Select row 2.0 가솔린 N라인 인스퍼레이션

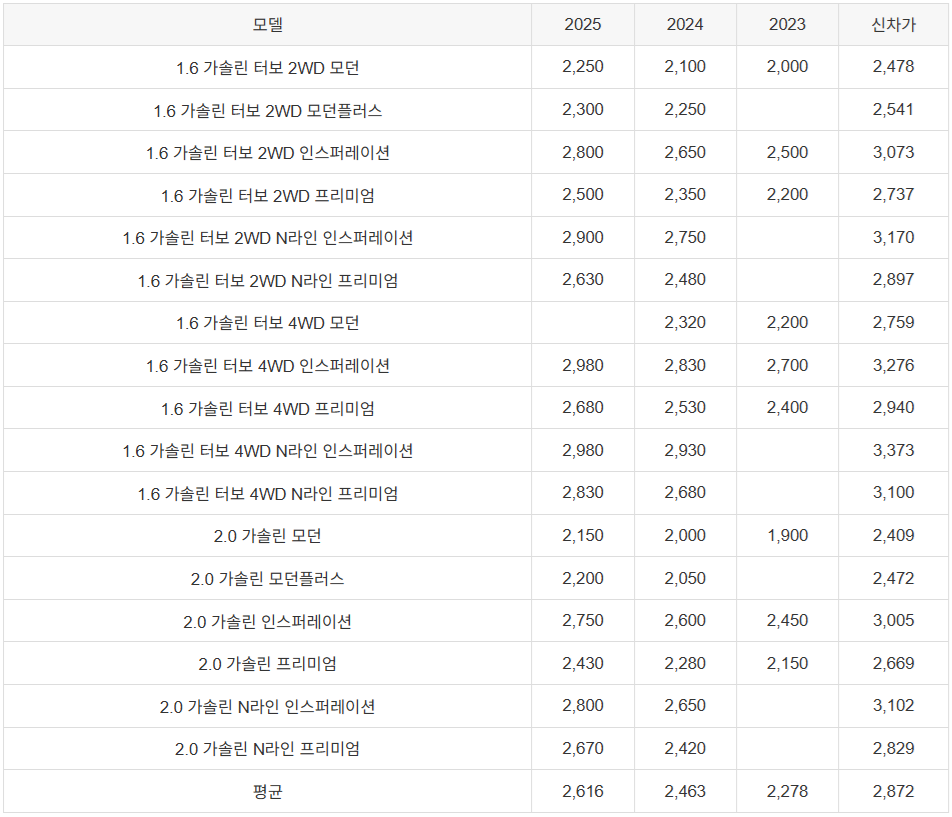point(476,706)
